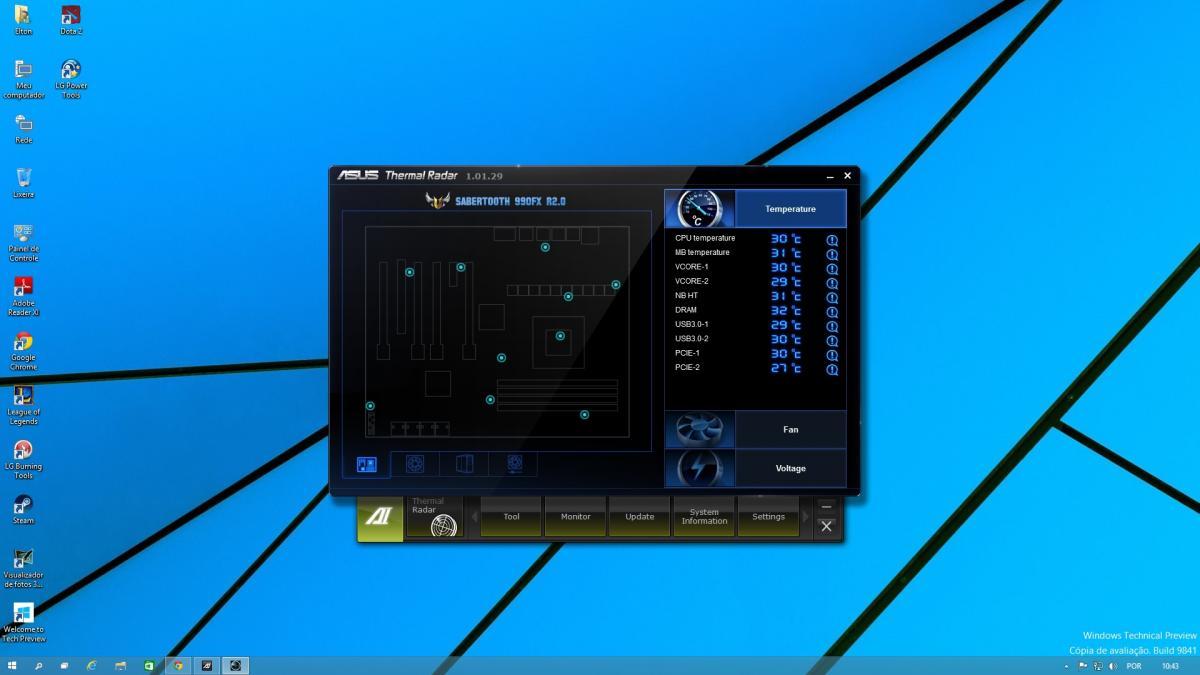This screenshot has height=675, width=1200.
Task: Open Task View from the taskbar
Action: 64,665
